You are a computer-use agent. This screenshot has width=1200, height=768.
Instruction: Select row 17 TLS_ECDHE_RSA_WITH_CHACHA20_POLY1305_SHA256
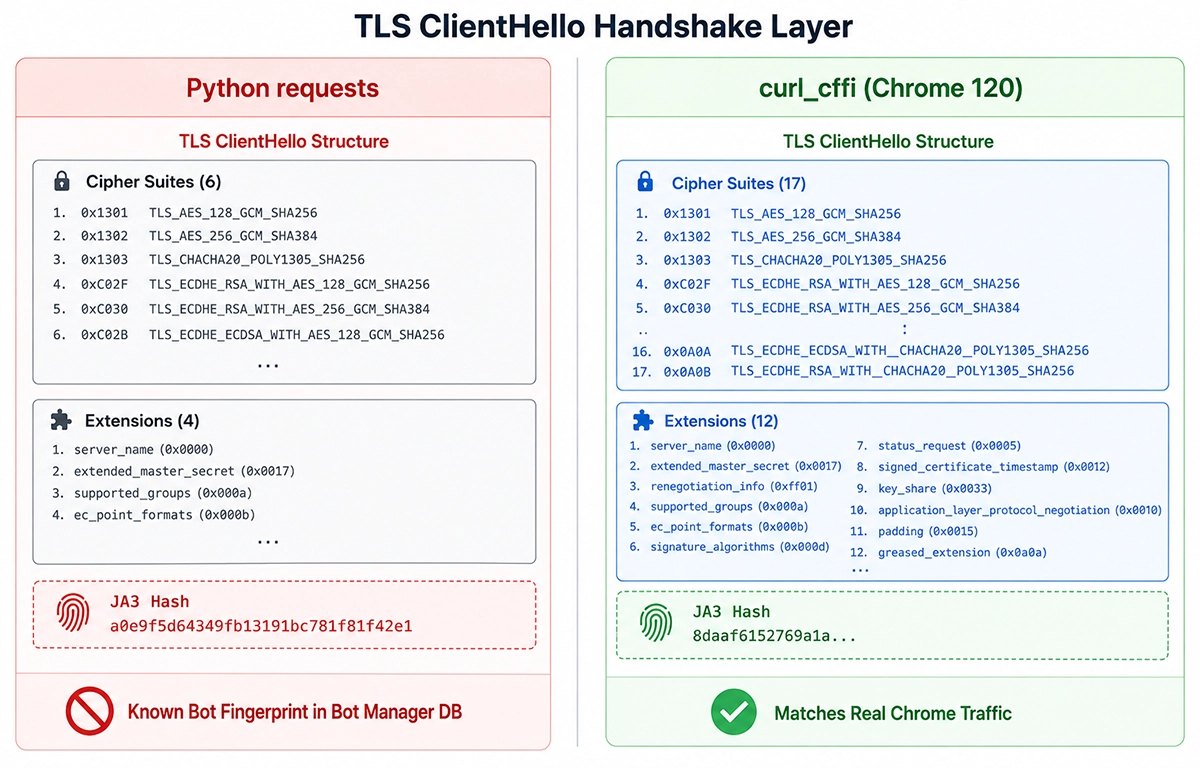tap(855, 371)
